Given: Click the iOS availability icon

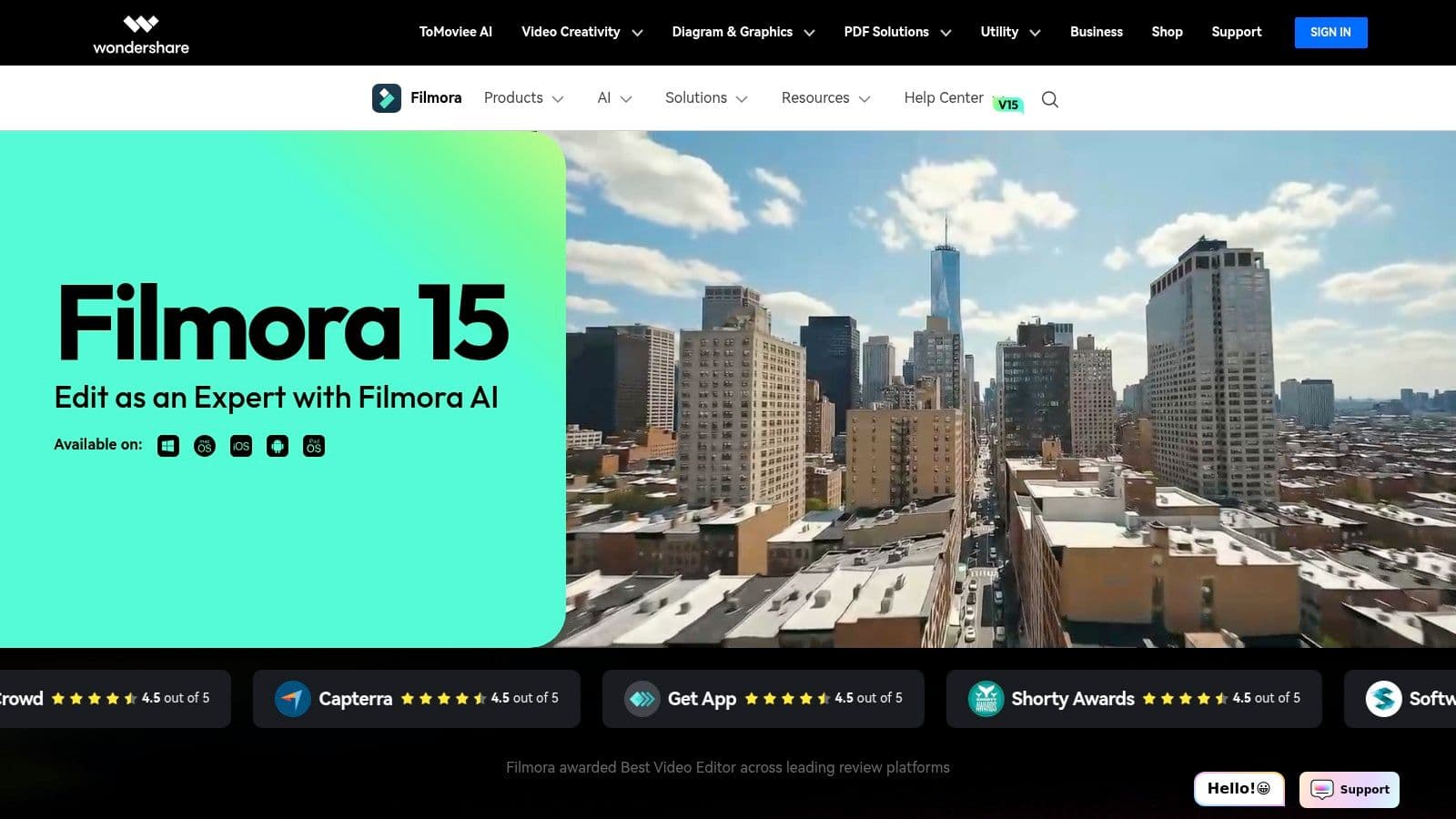Looking at the screenshot, I should (240, 446).
